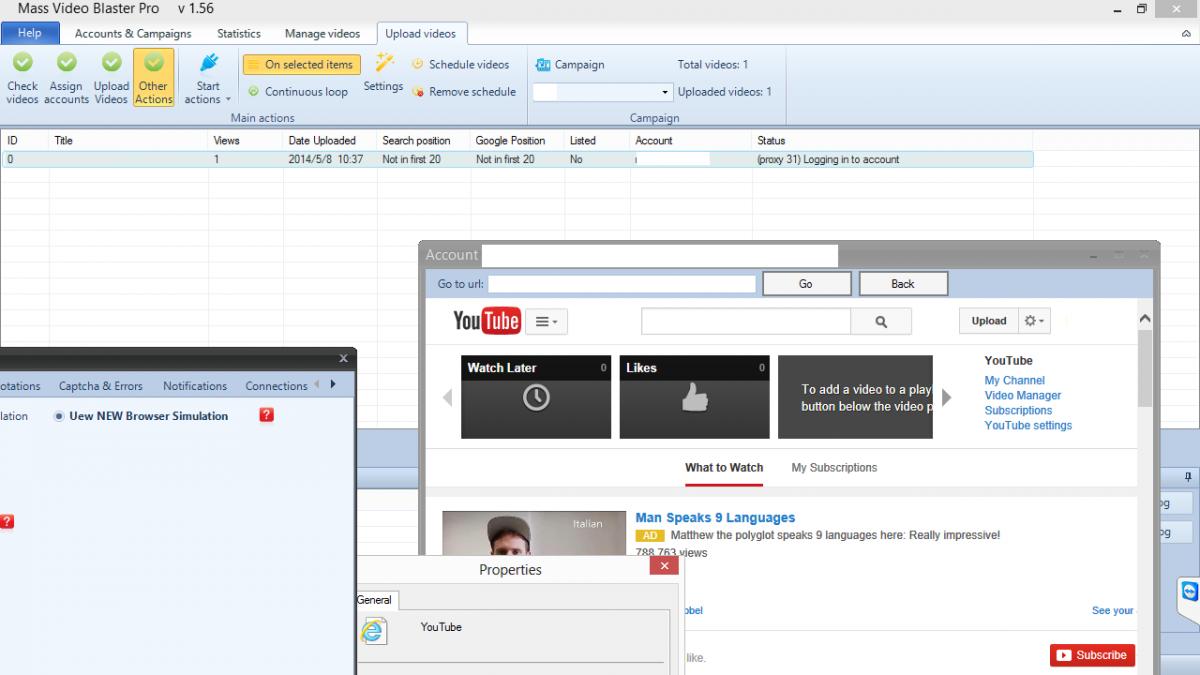Click the See your link on YouTube
The height and width of the screenshot is (675, 1200).
click(x=1112, y=610)
